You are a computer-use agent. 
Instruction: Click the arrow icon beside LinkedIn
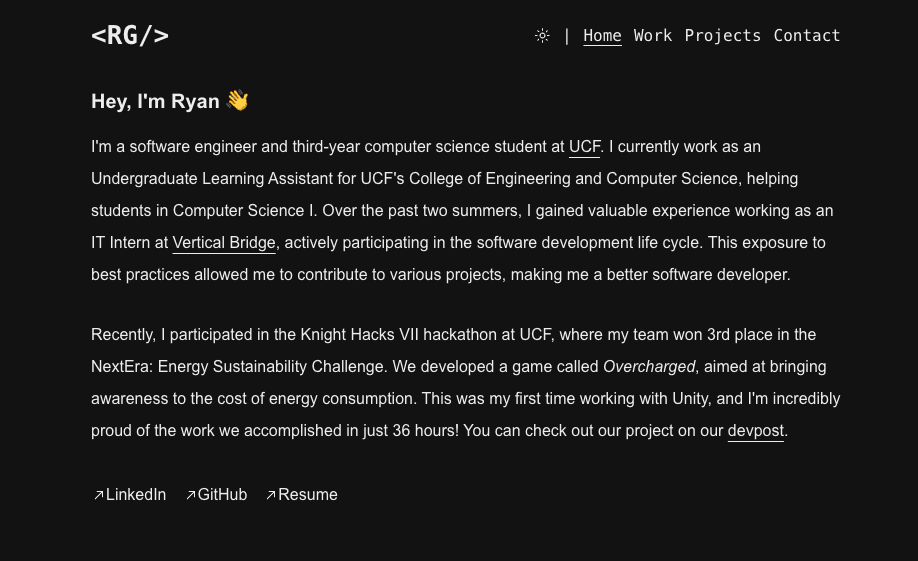99,495
